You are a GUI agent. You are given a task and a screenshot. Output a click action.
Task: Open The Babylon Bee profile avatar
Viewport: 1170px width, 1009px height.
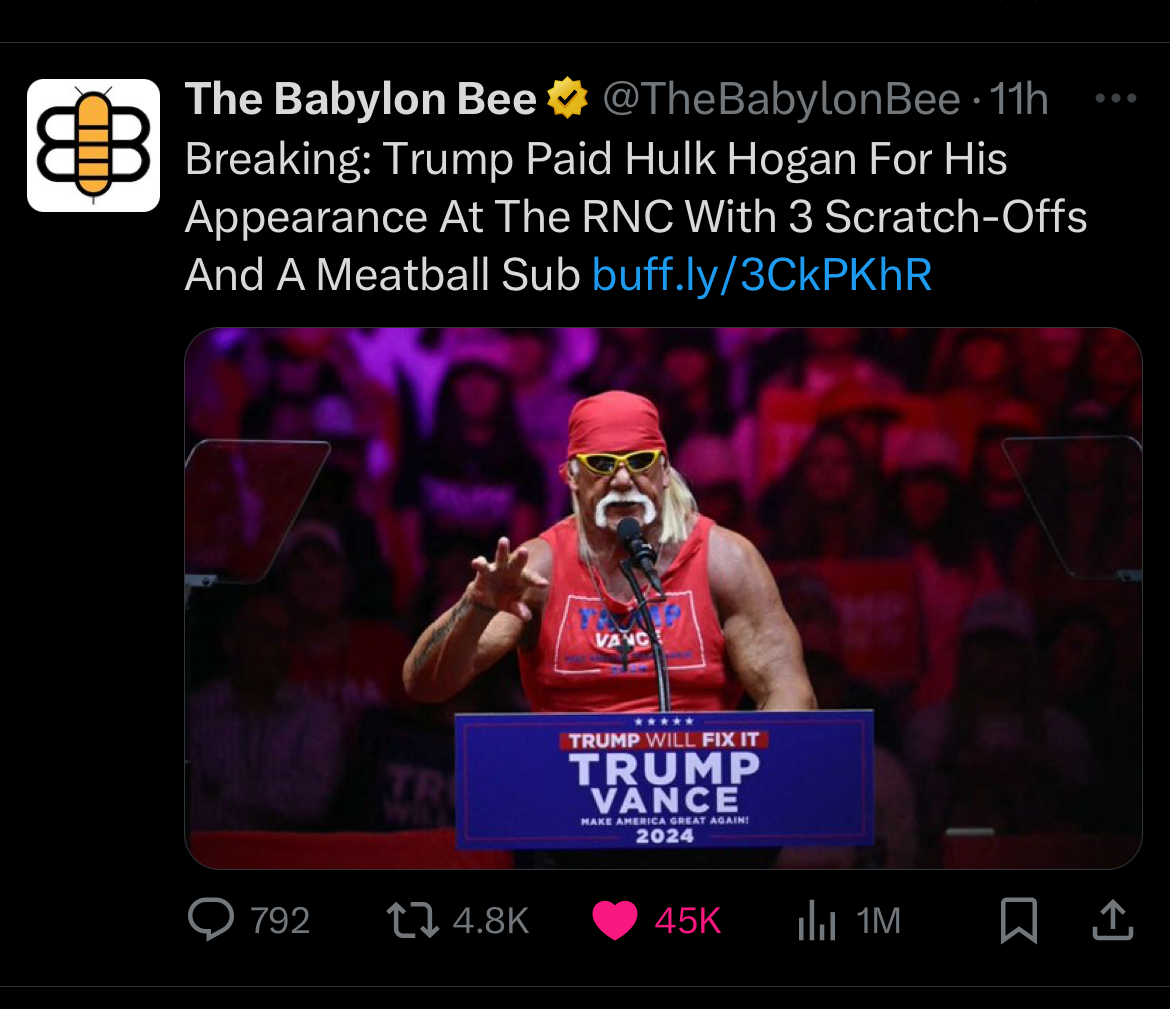(x=93, y=145)
